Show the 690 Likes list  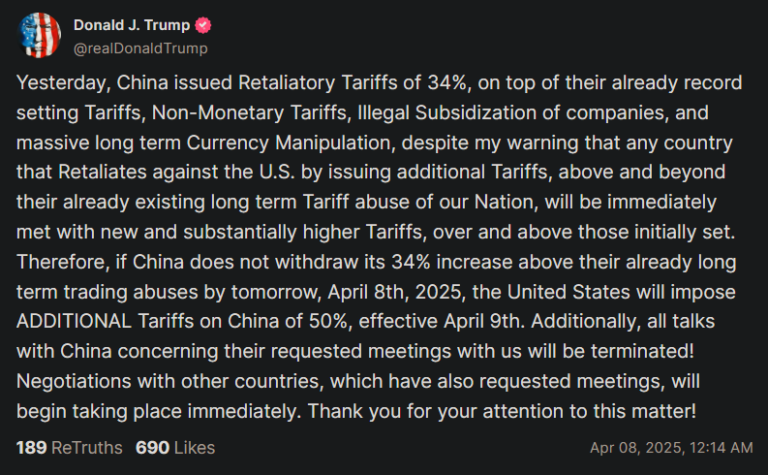[175, 448]
